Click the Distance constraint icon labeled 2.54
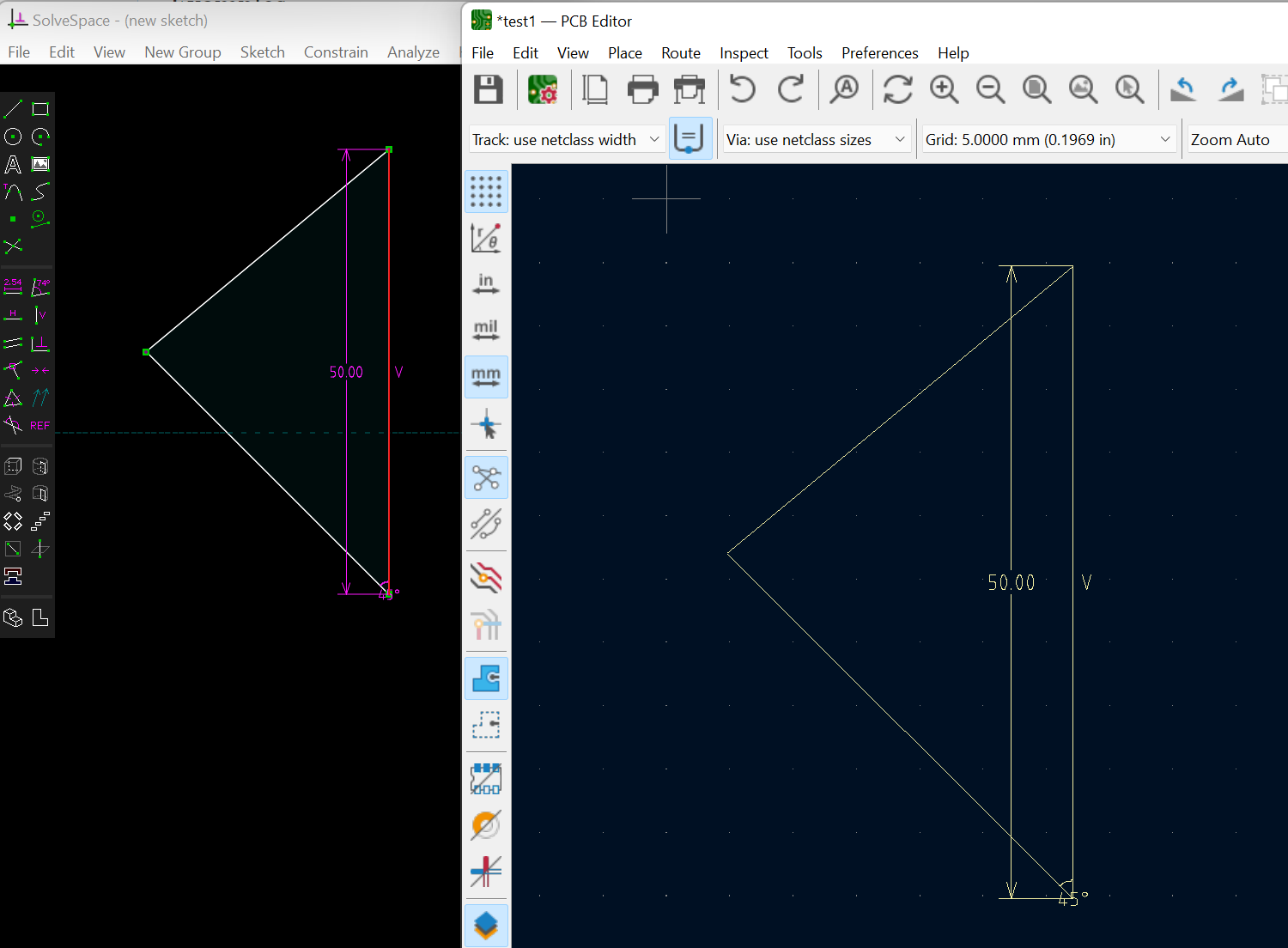1288x948 pixels. click(13, 287)
